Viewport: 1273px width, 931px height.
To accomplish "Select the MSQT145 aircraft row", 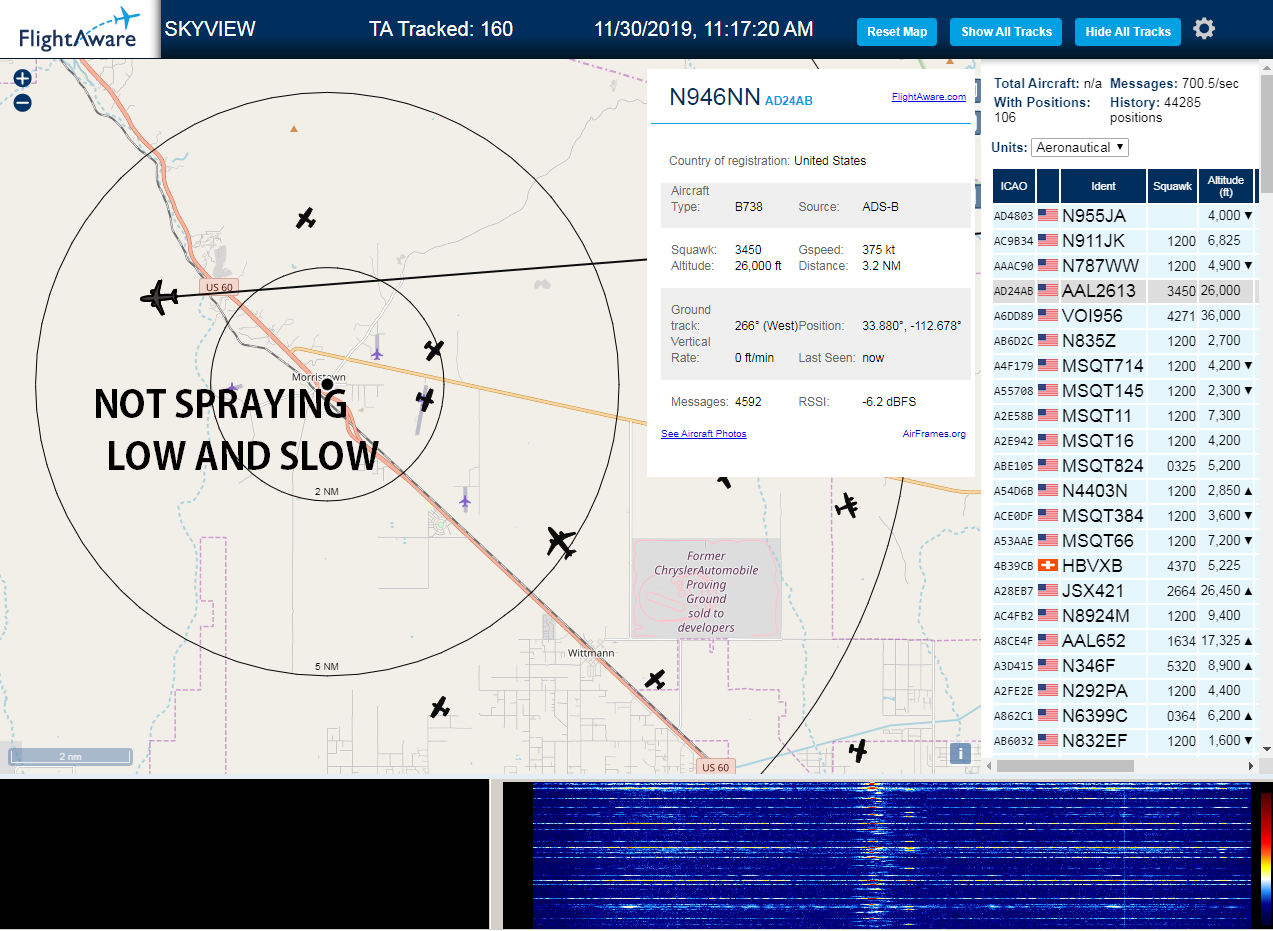I will (x=1124, y=391).
